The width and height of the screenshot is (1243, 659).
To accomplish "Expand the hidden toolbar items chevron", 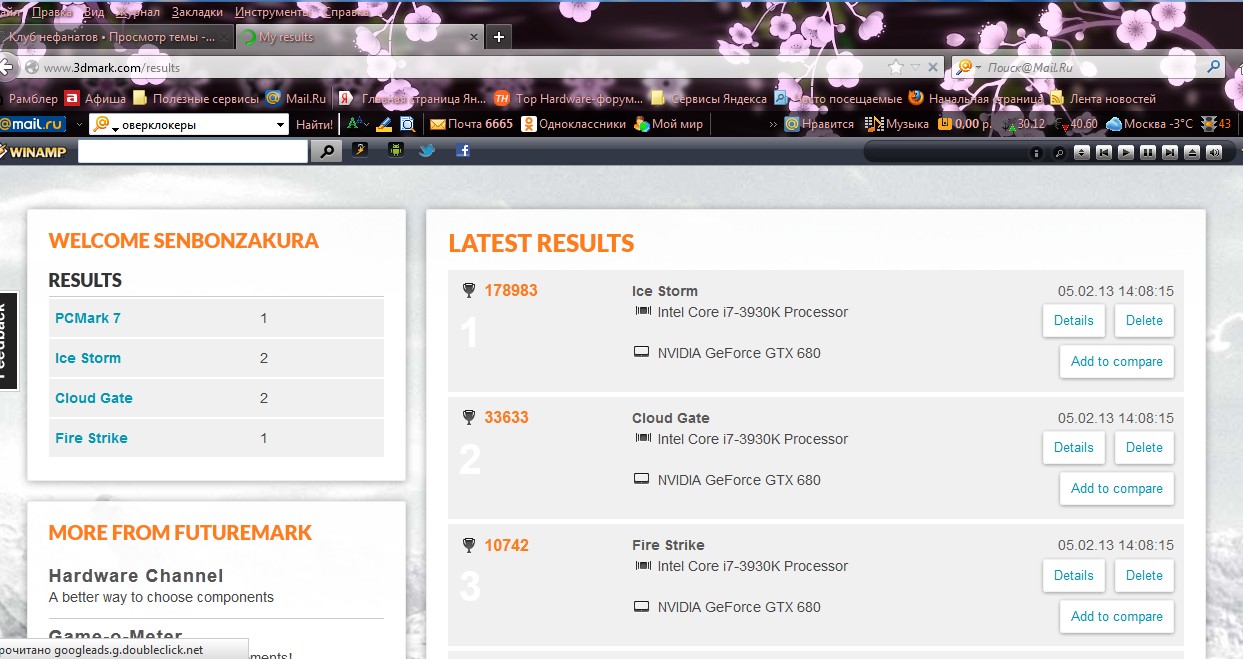I will coord(773,125).
